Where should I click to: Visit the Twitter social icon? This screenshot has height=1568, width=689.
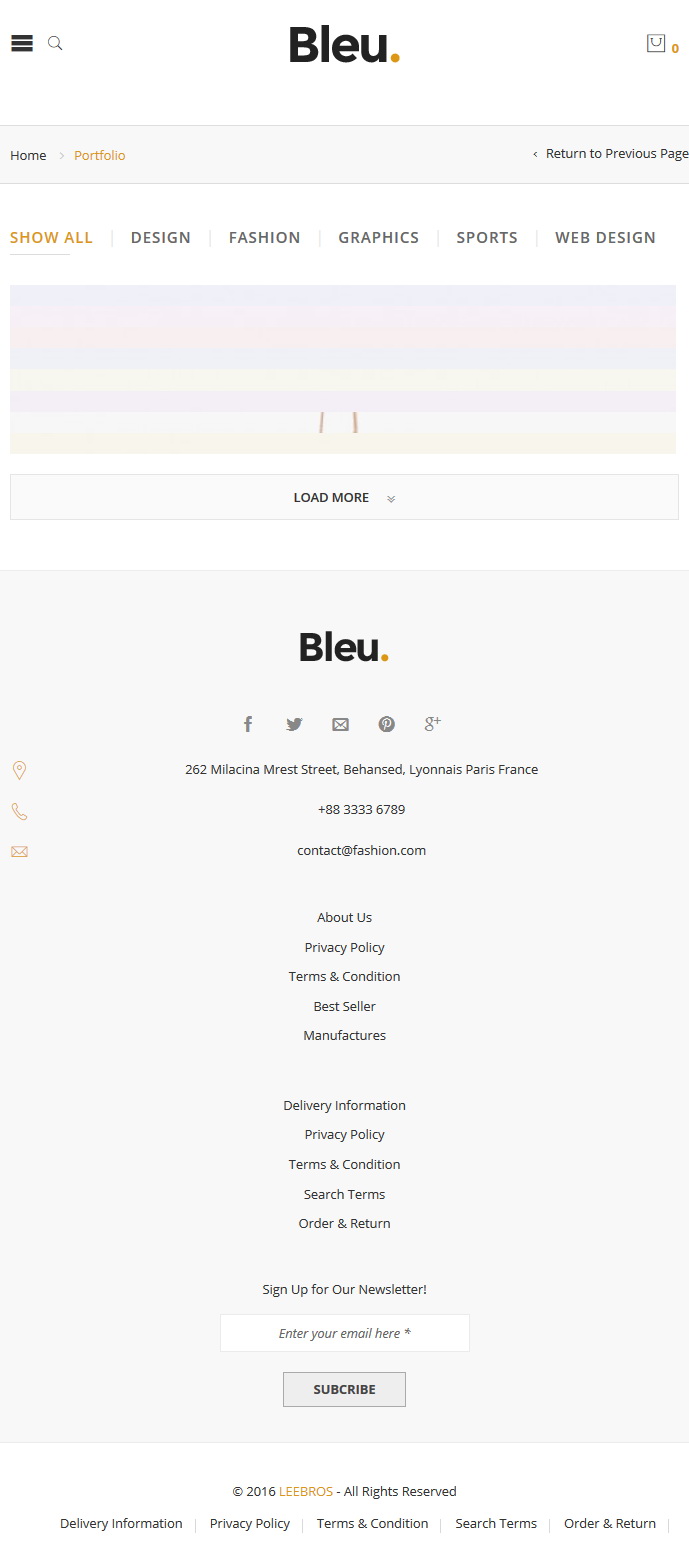pos(294,724)
